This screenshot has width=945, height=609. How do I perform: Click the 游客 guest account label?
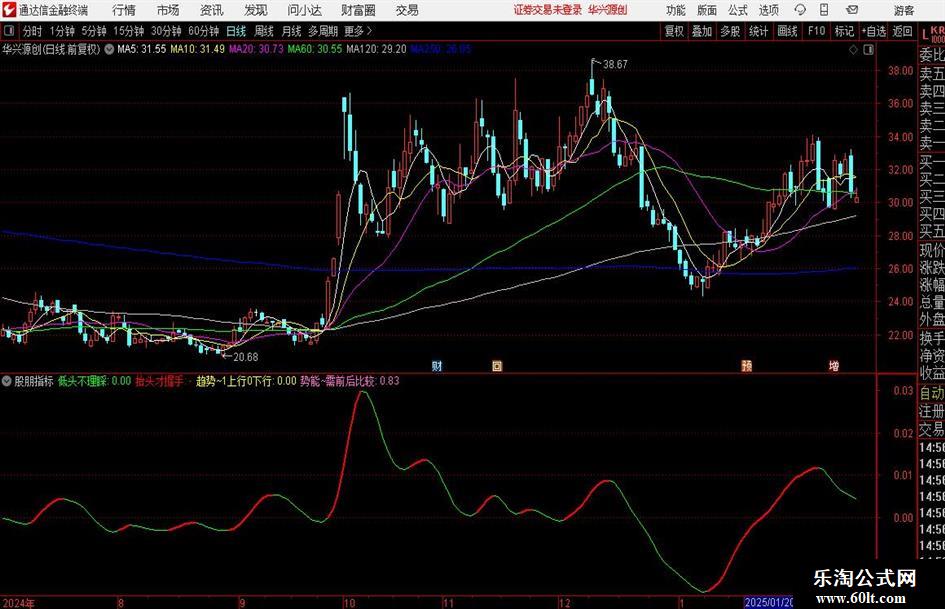pyautogui.click(x=903, y=10)
